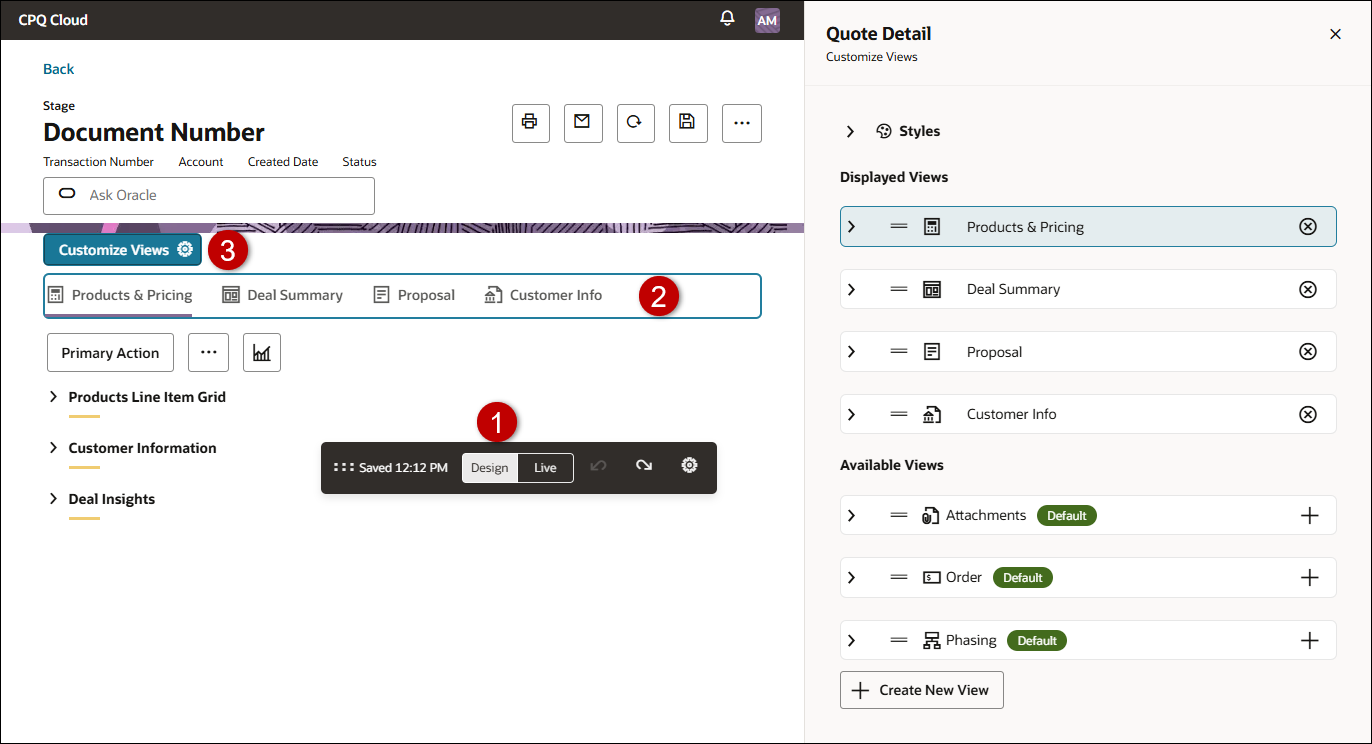The image size is (1372, 744).
Task: Open the ellipsis actions icon beside save
Action: (x=741, y=123)
